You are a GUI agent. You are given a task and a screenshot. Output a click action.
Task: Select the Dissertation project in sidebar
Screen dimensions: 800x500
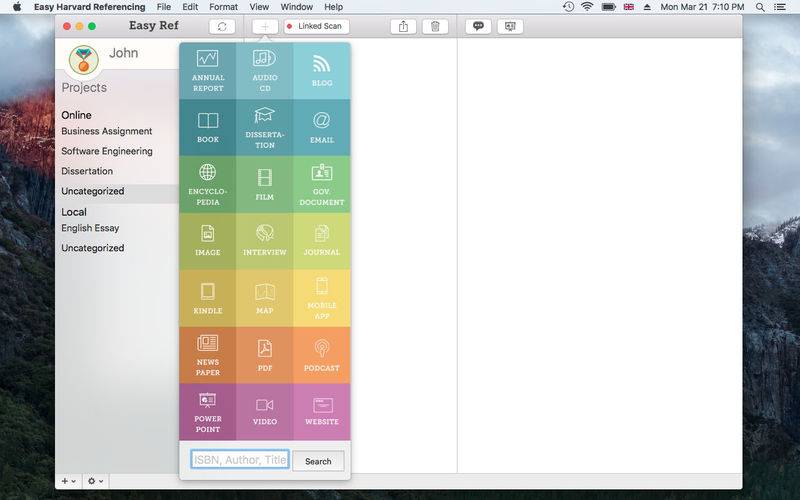click(87, 171)
